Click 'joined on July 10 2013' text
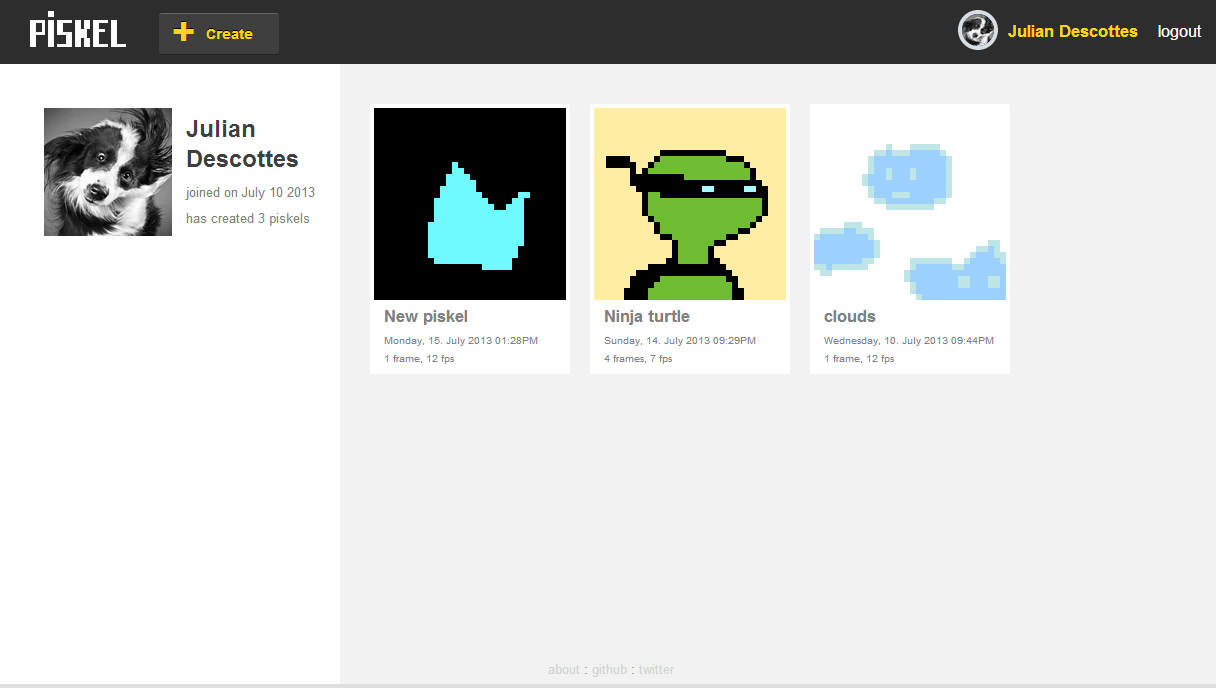The width and height of the screenshot is (1216, 688). (x=250, y=193)
